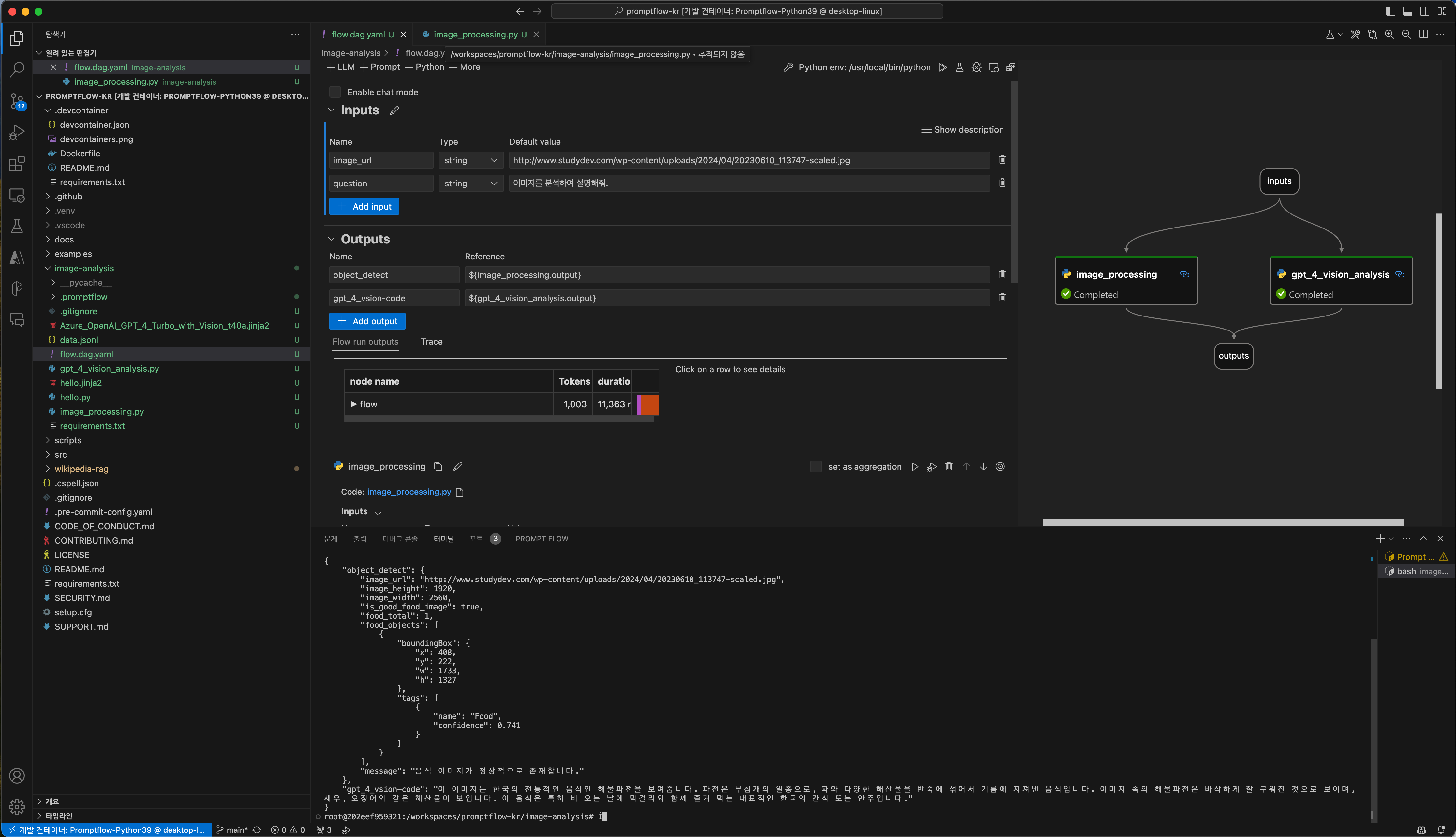Open the PROMPT FLOW panel tab
Image resolution: width=1456 pixels, height=837 pixels.
coord(542,539)
